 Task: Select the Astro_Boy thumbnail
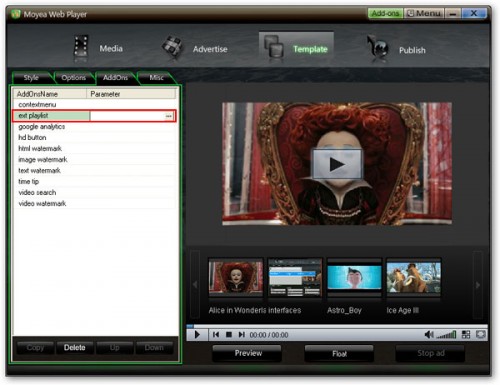point(354,277)
